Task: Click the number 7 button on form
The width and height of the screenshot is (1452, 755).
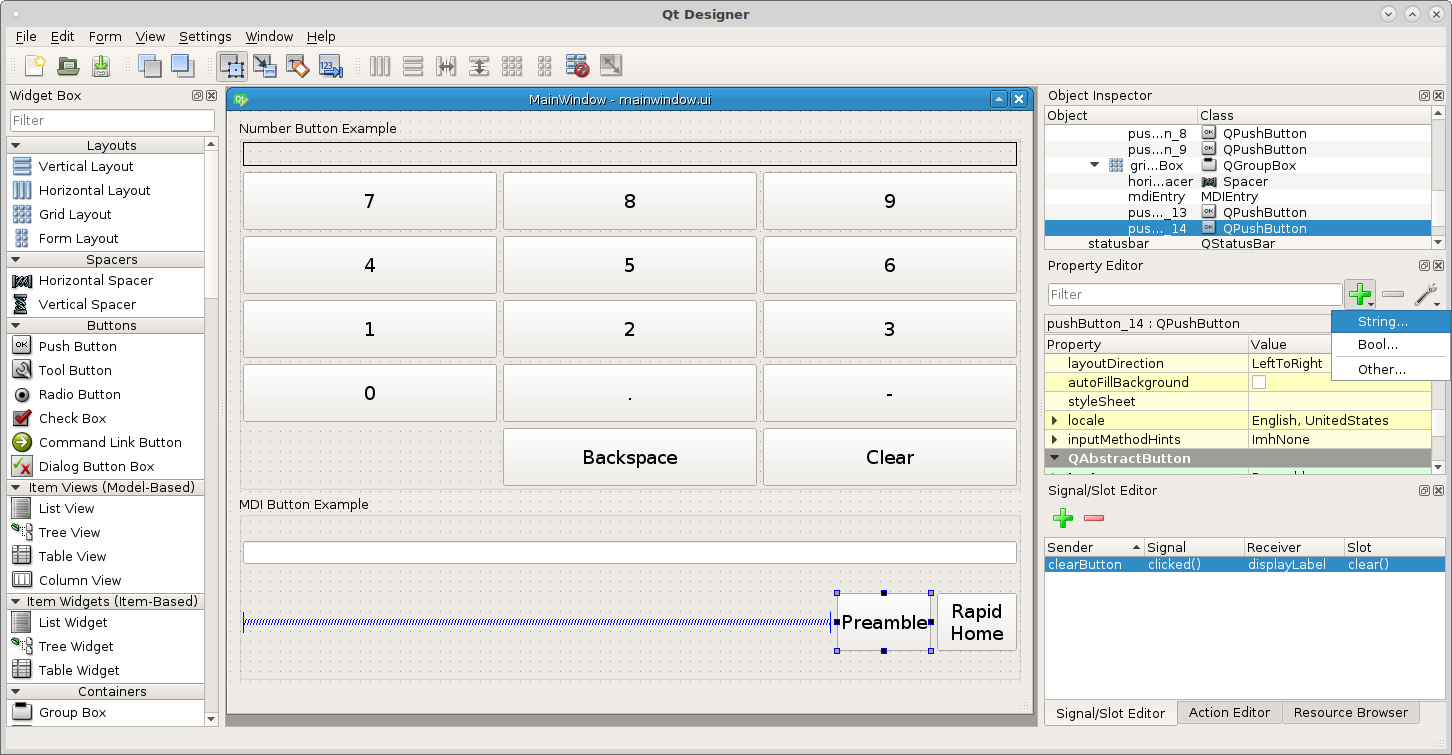Action: pyautogui.click(x=370, y=201)
